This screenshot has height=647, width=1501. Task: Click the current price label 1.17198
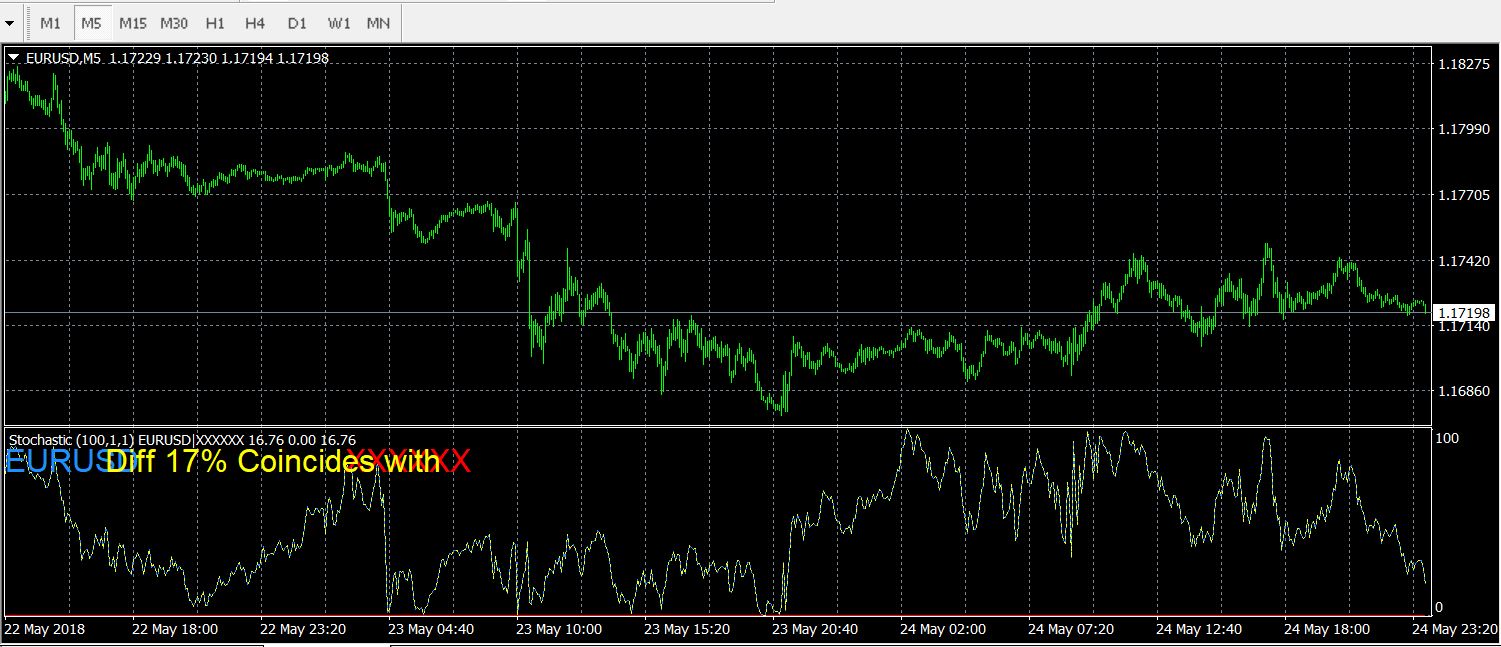point(1464,313)
